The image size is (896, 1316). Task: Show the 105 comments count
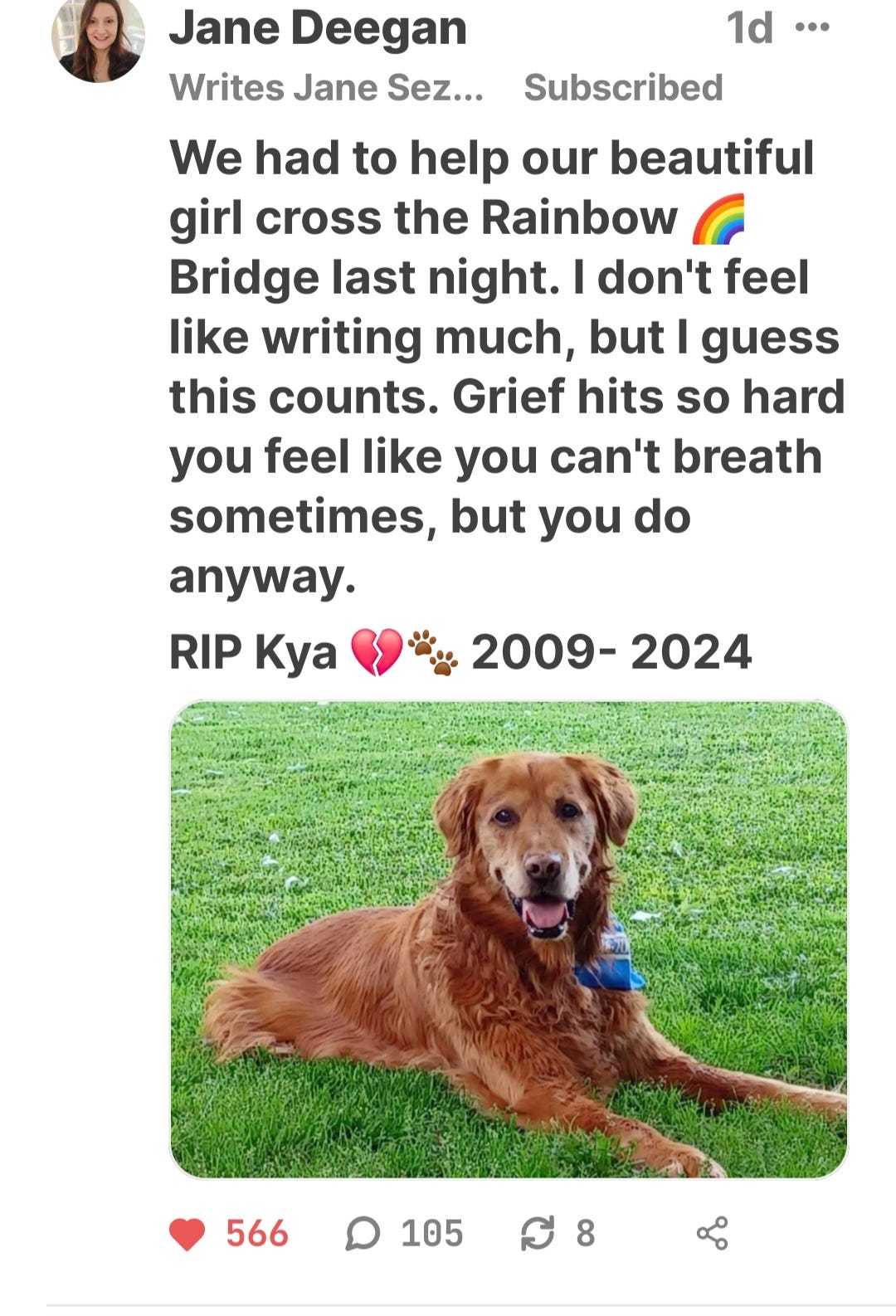click(432, 1234)
